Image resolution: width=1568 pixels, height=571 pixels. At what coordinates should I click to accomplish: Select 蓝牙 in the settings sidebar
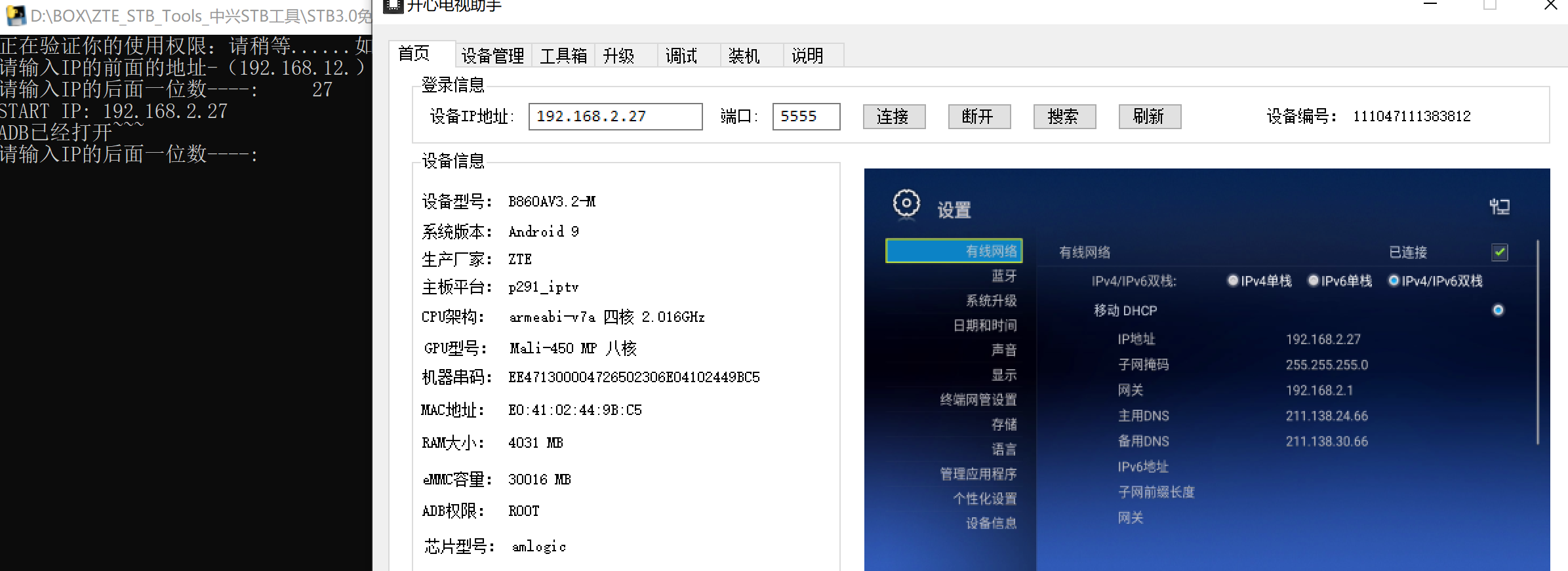click(x=1003, y=276)
